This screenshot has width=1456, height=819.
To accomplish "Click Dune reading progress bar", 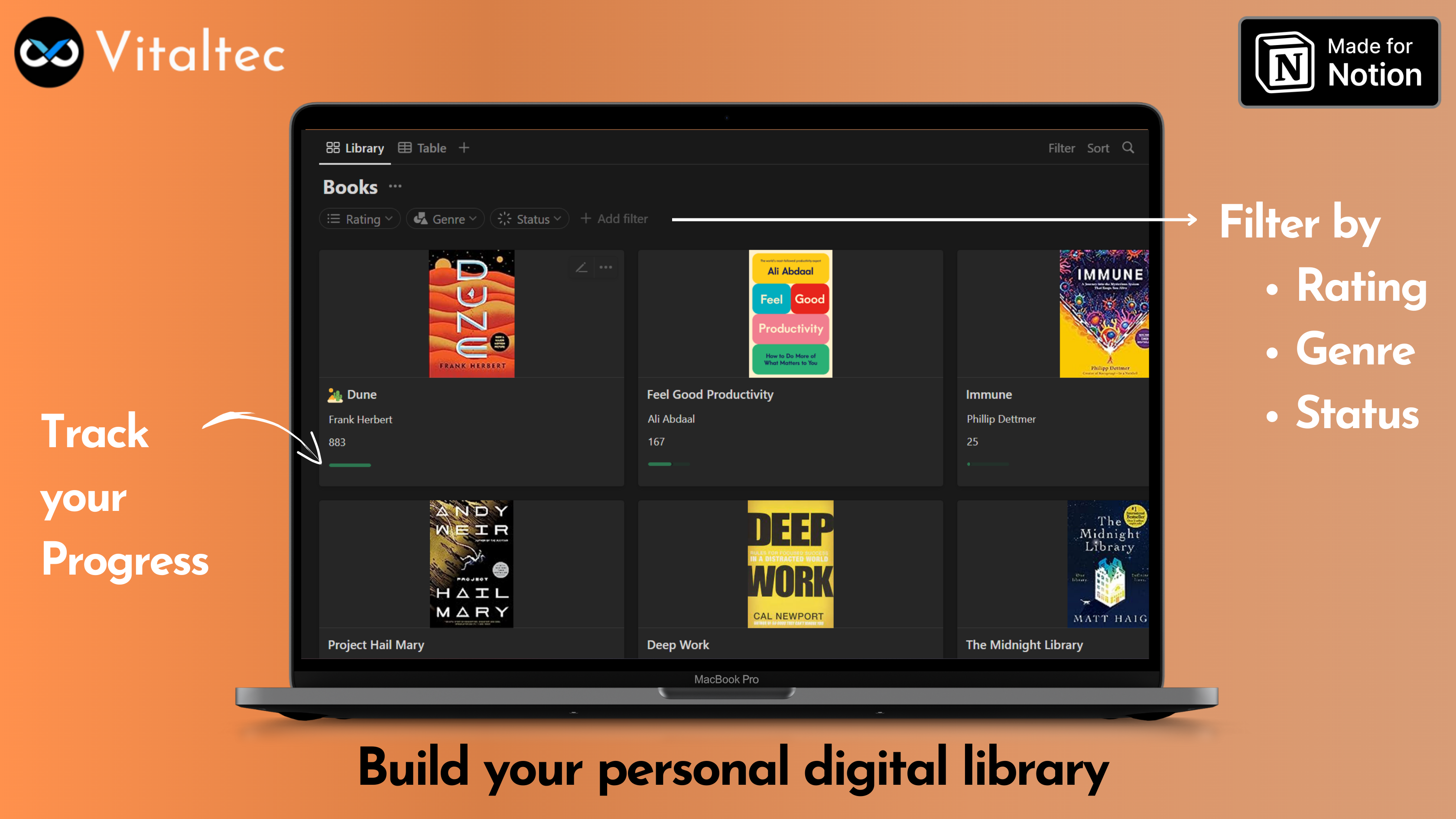I will [350, 465].
